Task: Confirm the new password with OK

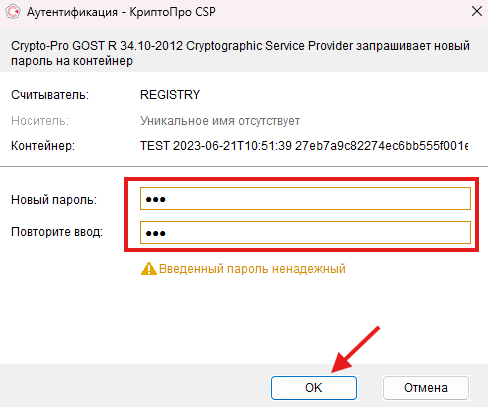Action: tap(314, 388)
